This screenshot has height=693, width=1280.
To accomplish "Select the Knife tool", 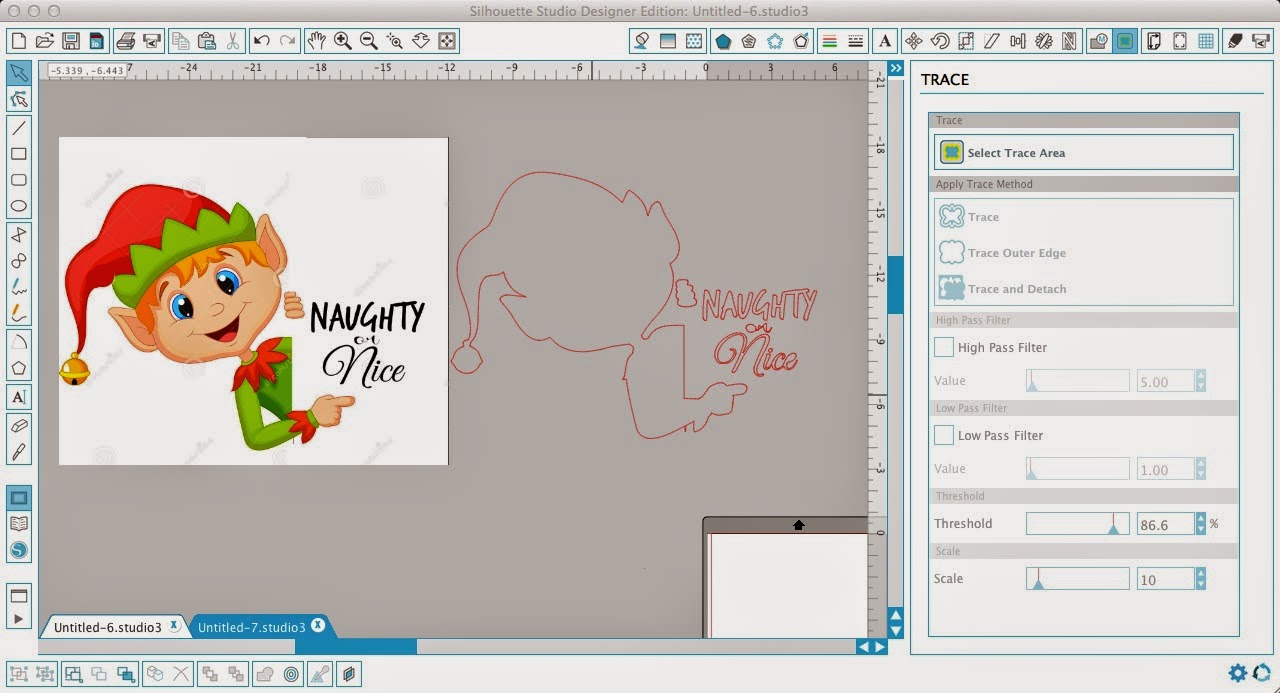I will tap(18, 452).
